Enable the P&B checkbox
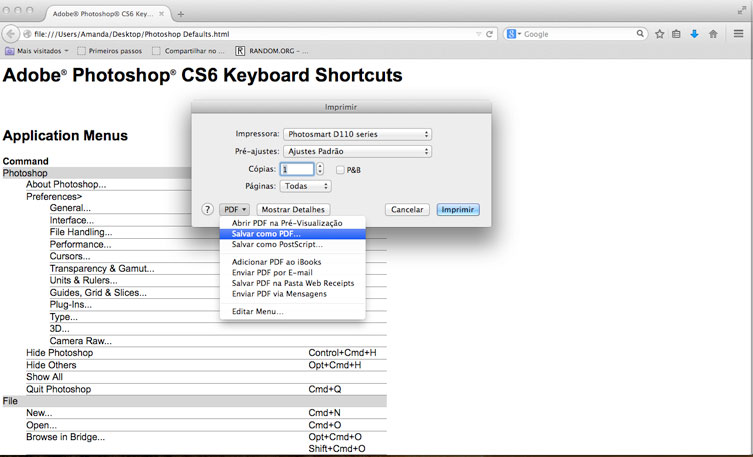Image resolution: width=753 pixels, height=457 pixels. [340, 170]
